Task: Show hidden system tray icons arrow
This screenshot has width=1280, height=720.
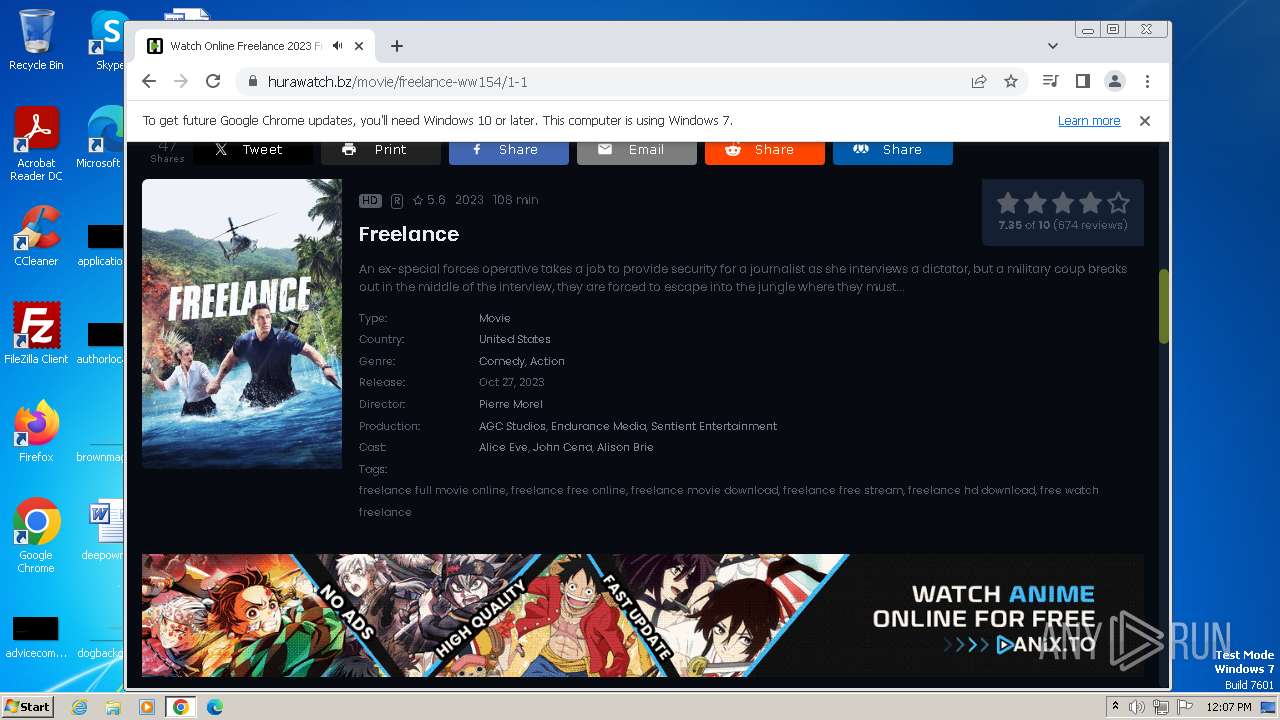Action: pyautogui.click(x=1115, y=707)
